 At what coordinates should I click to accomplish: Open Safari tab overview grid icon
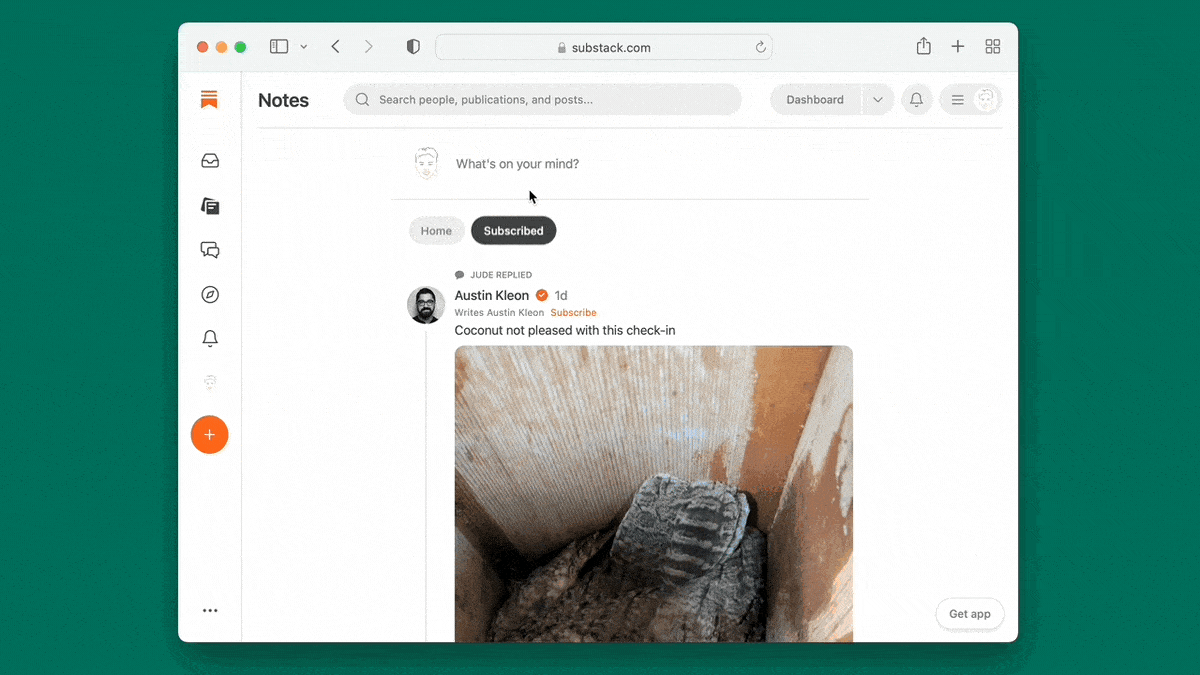tap(992, 46)
